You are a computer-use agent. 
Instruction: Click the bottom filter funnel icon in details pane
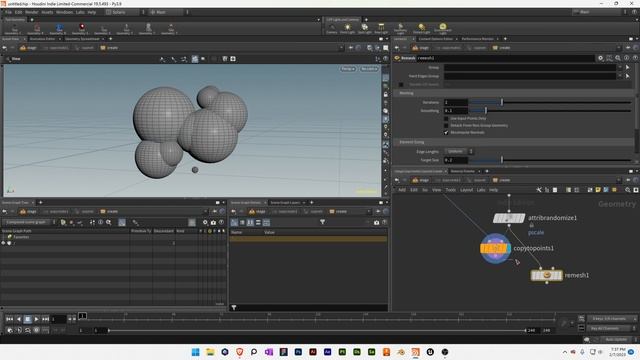click(x=234, y=308)
